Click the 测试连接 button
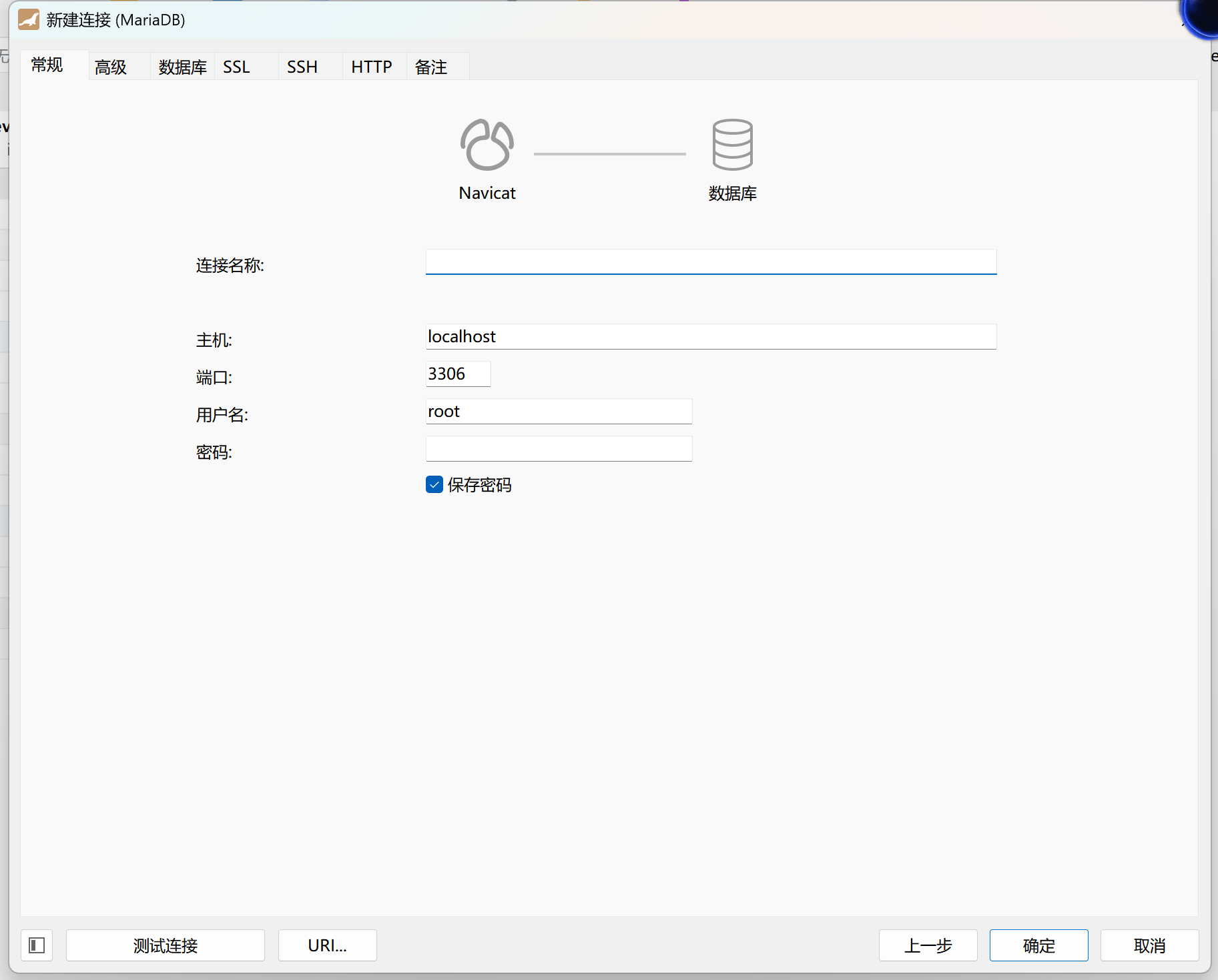Viewport: 1218px width, 980px height. point(165,945)
